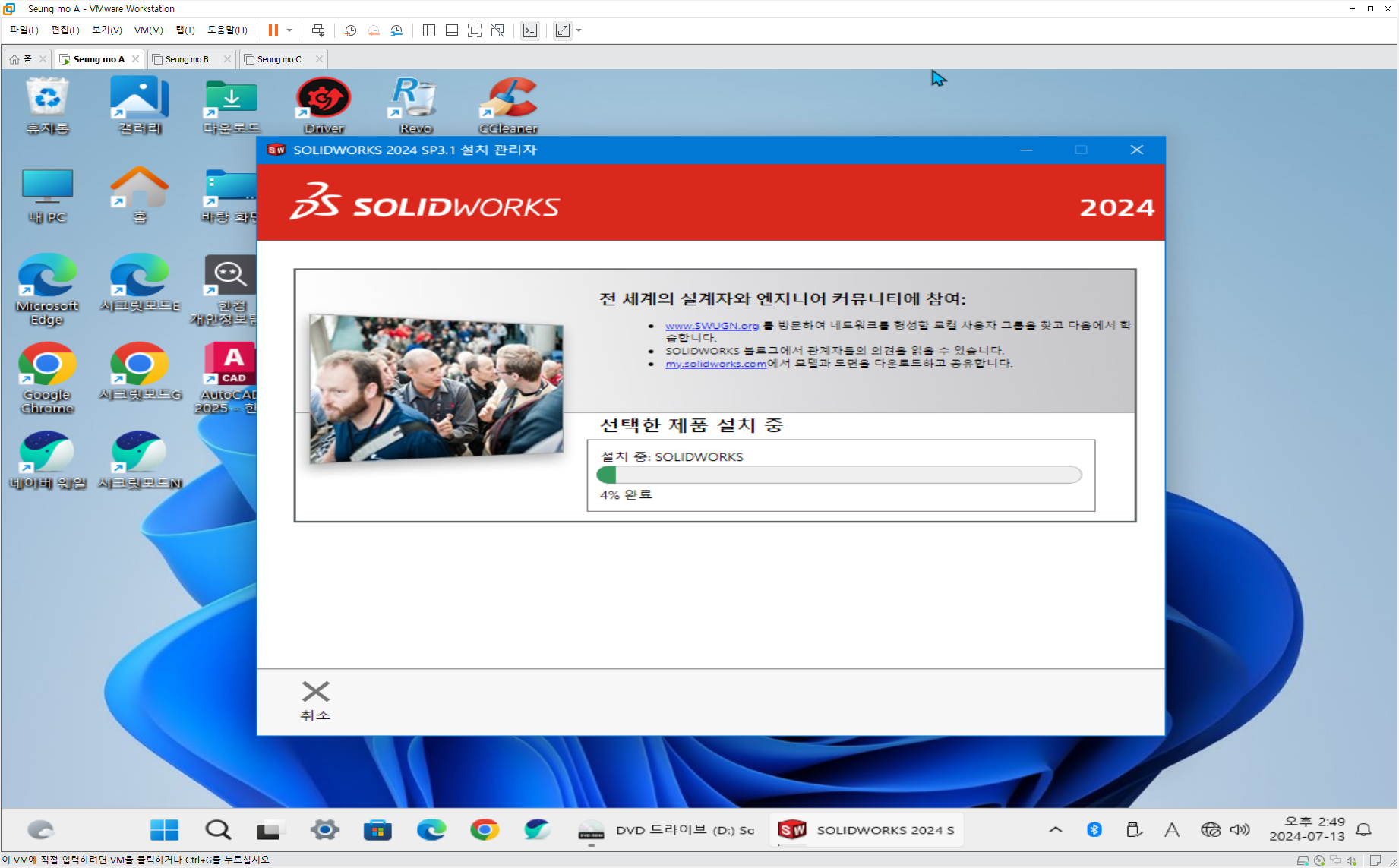
Task: Launch Google Chrome desktop shortcut
Action: point(47,378)
